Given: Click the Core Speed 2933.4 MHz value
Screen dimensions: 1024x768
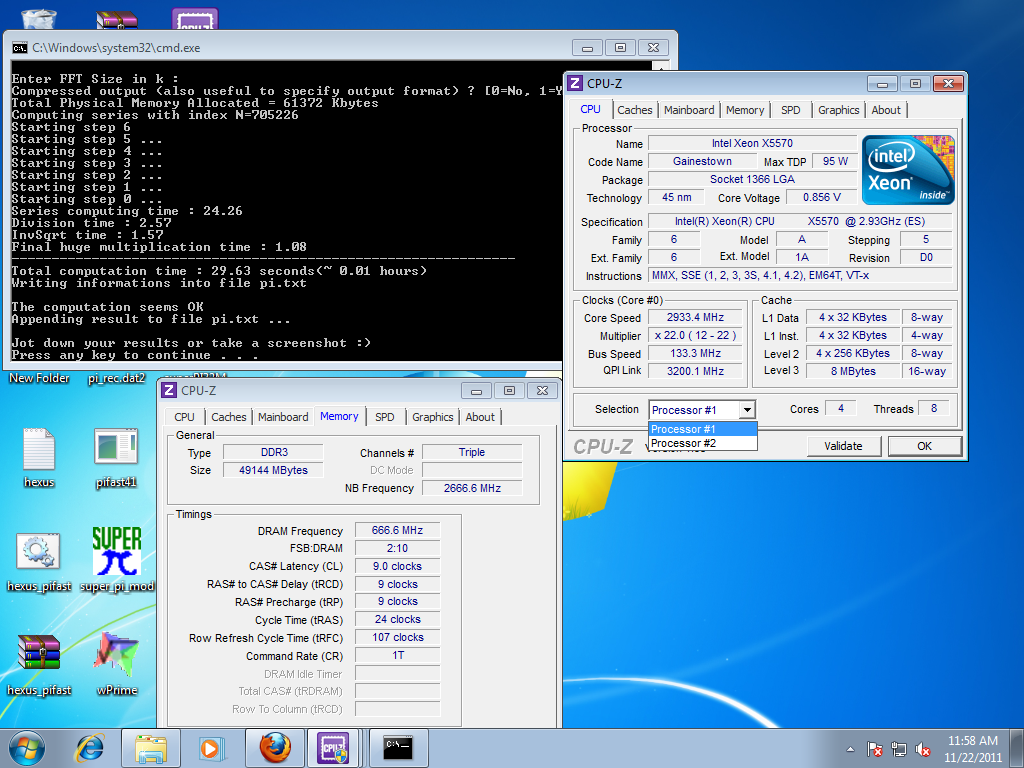Looking at the screenshot, I should [695, 317].
